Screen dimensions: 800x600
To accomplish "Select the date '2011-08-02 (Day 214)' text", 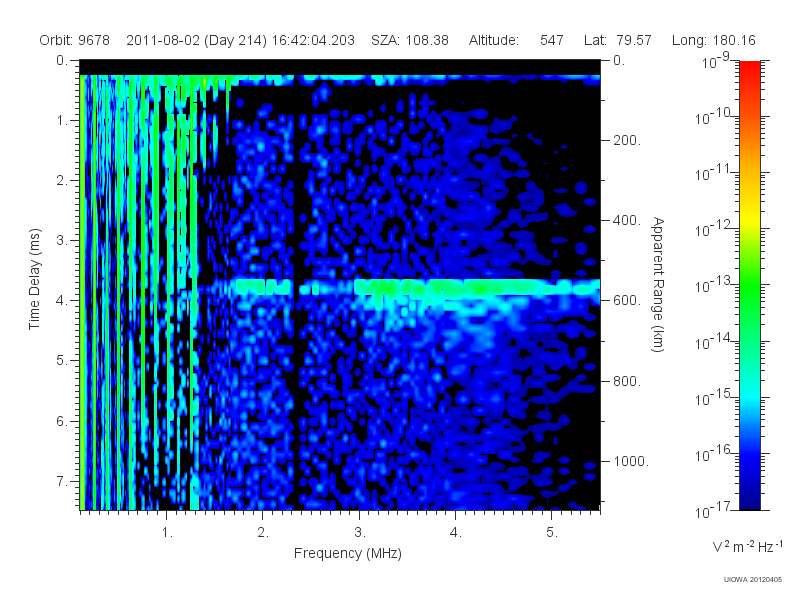I will pos(196,40).
